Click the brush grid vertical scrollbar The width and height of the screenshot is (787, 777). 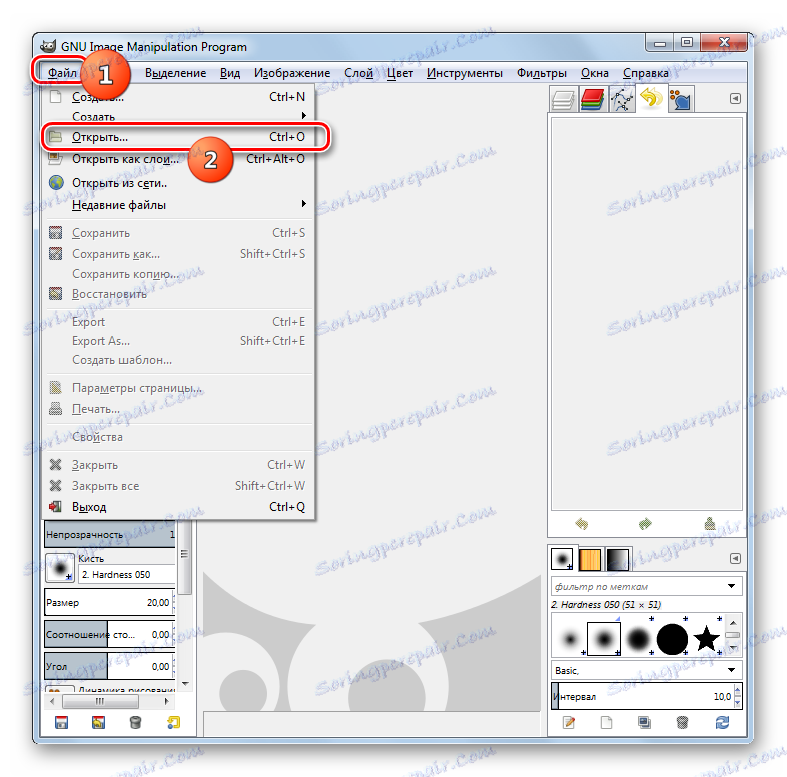pos(733,635)
